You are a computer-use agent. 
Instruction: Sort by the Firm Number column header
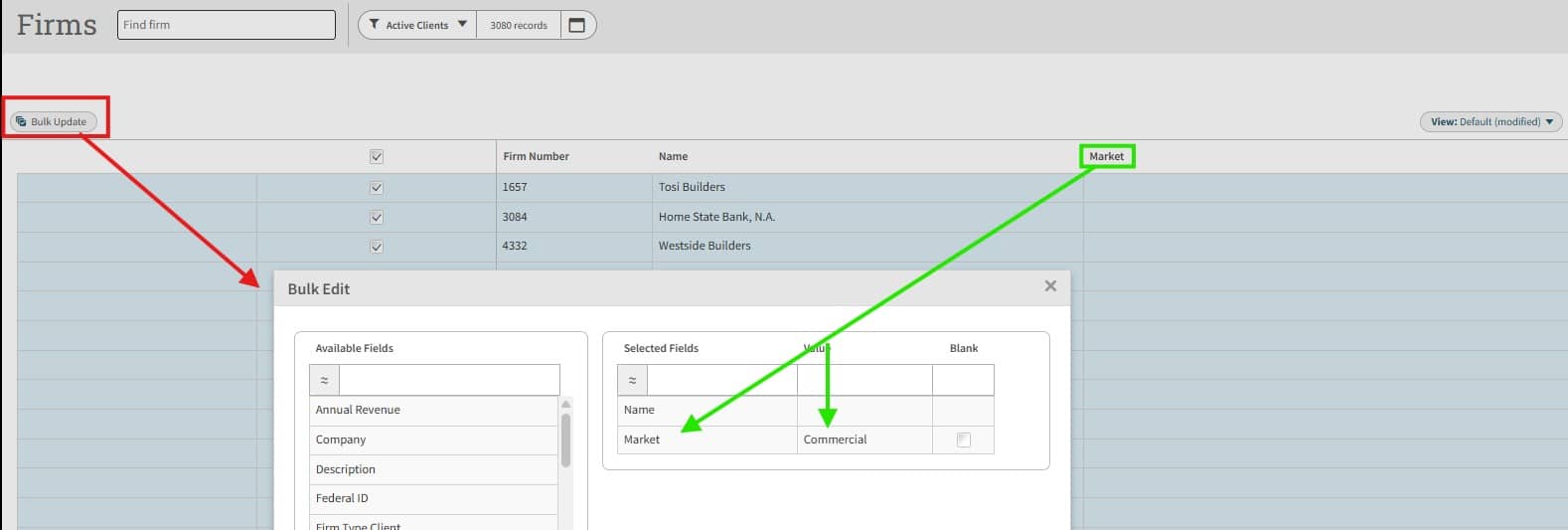pos(536,156)
